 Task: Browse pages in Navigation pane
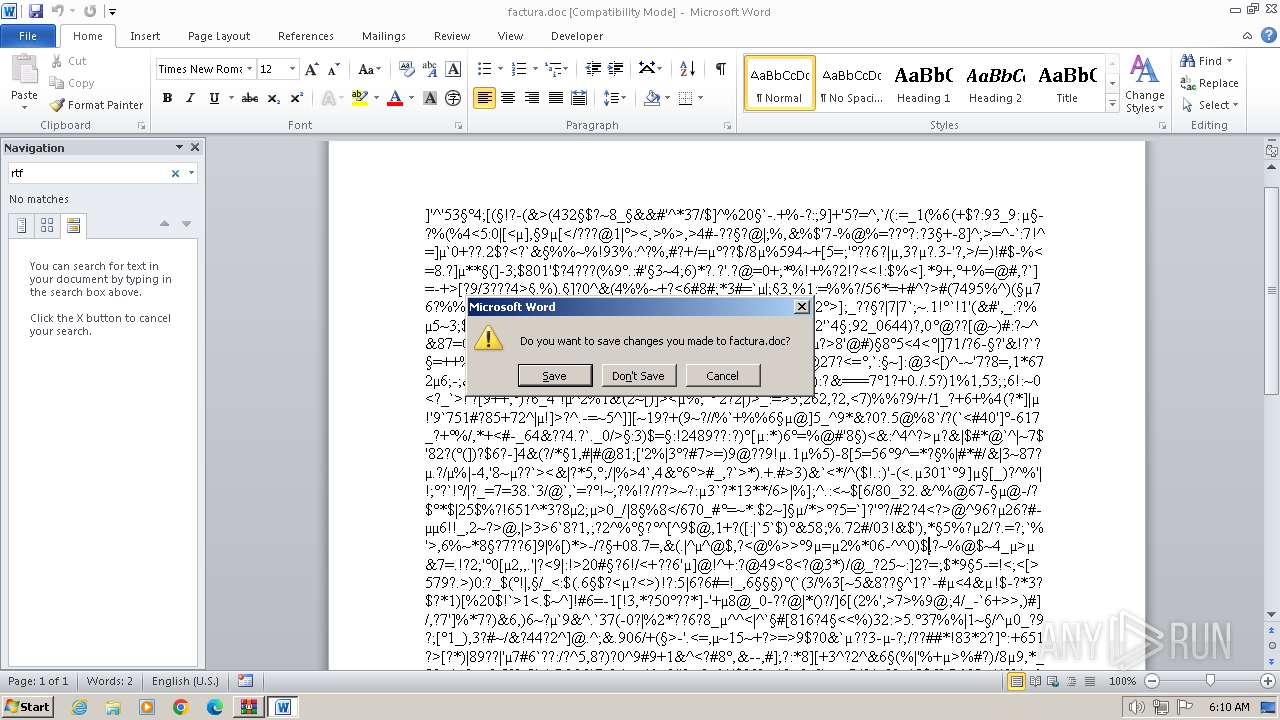[47, 226]
